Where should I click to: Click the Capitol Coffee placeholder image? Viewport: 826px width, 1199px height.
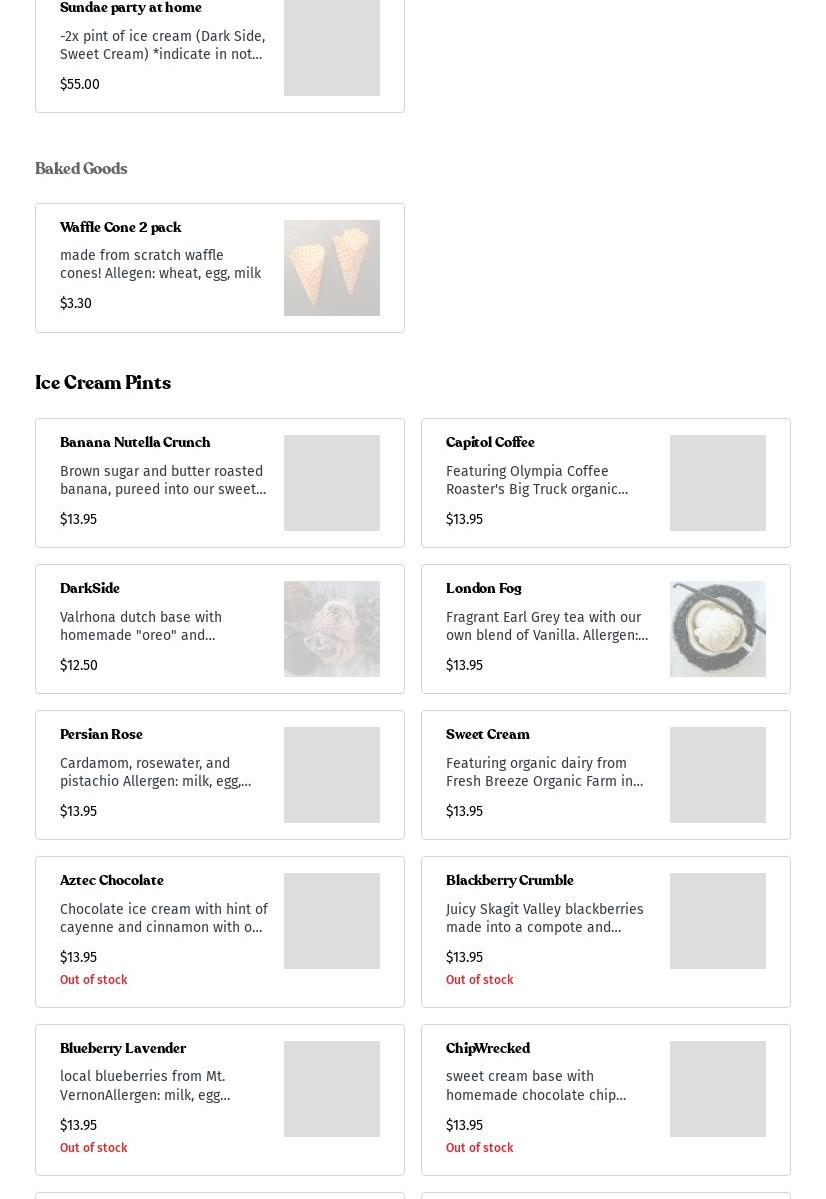pyautogui.click(x=717, y=483)
